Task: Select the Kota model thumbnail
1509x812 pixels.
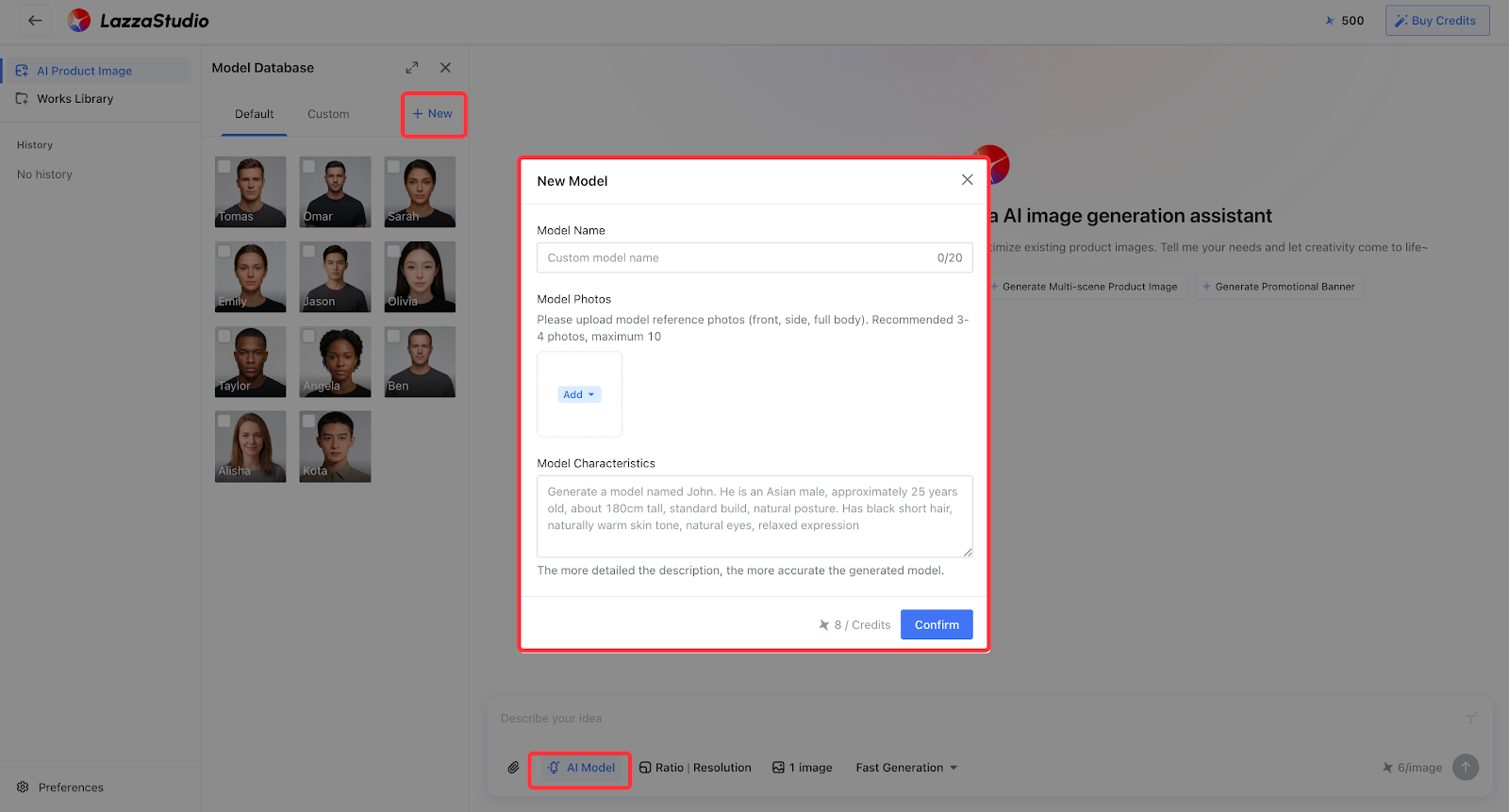Action: [336, 447]
